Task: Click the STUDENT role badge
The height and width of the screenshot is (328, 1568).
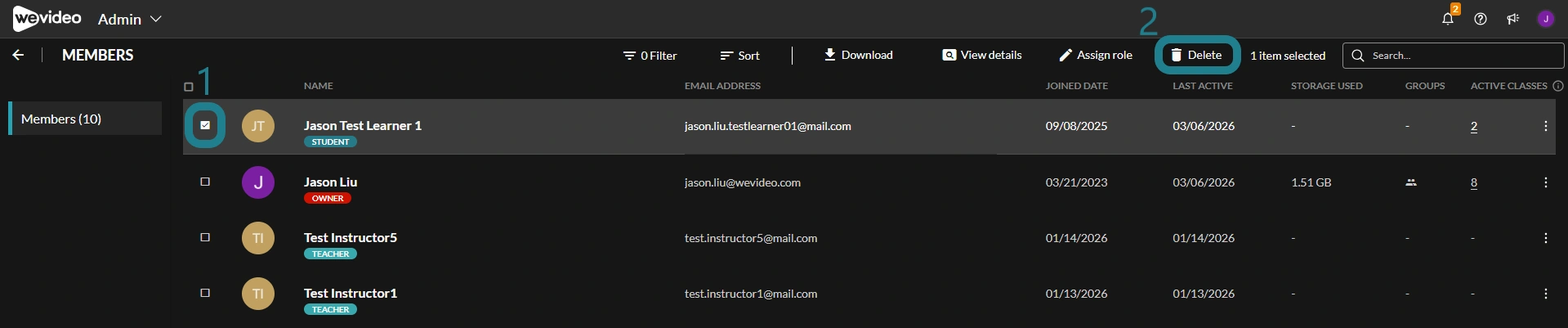Action: point(330,142)
